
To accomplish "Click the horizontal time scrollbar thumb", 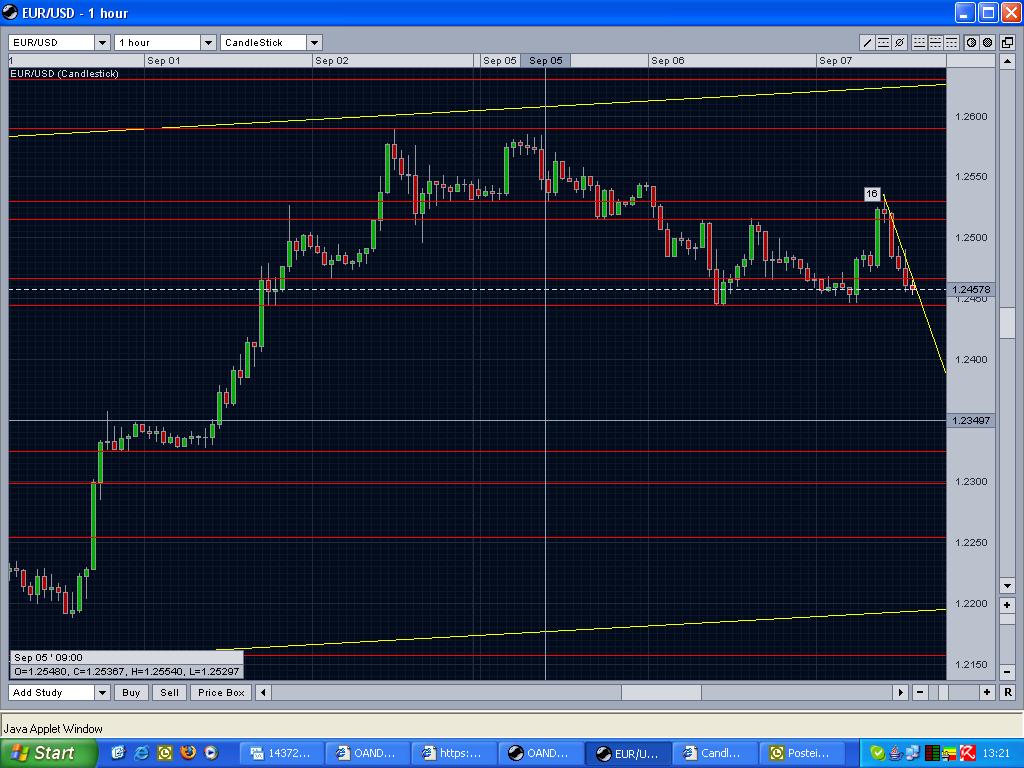I will pyautogui.click(x=661, y=692).
